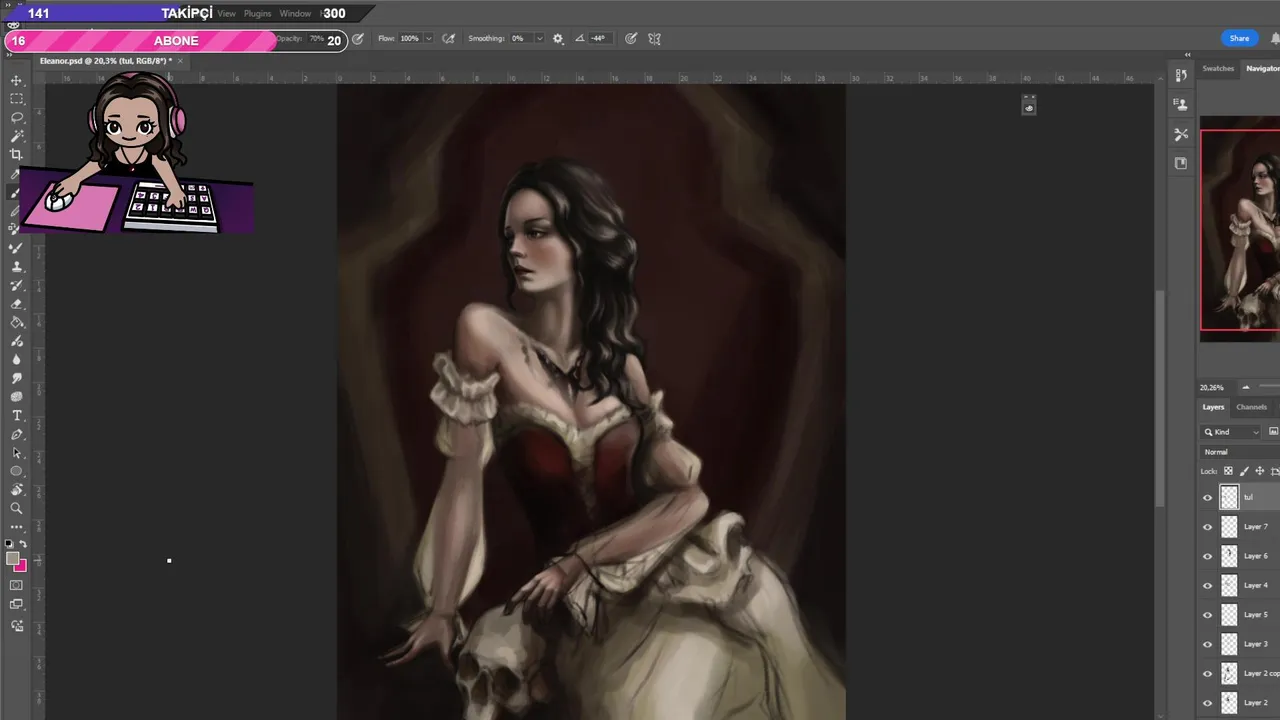Reset to default foreground and background colors

[x=10, y=545]
